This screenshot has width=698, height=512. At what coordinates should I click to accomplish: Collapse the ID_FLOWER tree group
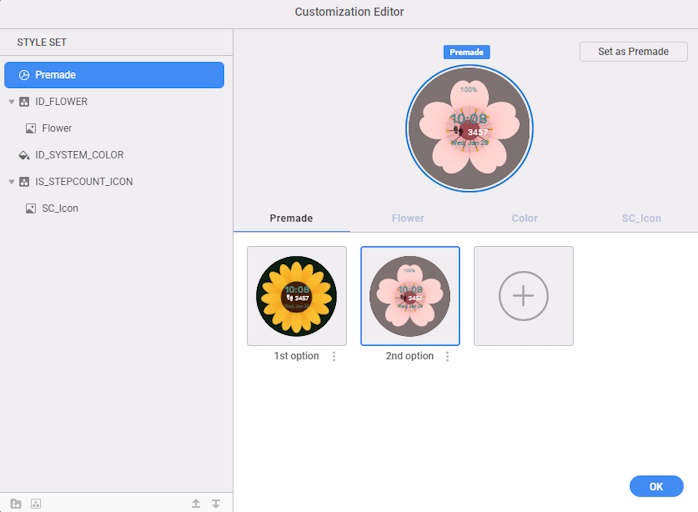[11, 102]
